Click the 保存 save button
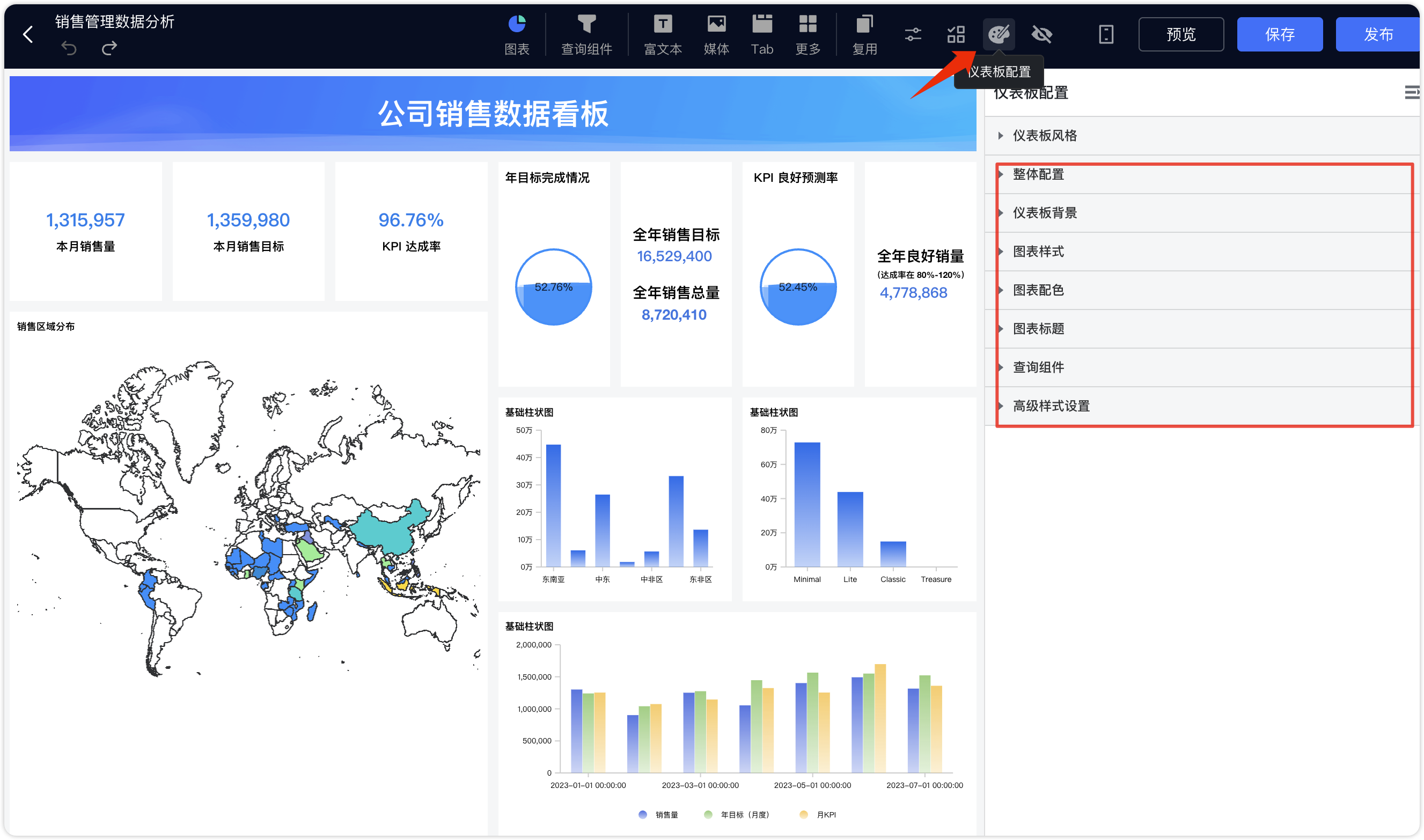 tap(1280, 34)
